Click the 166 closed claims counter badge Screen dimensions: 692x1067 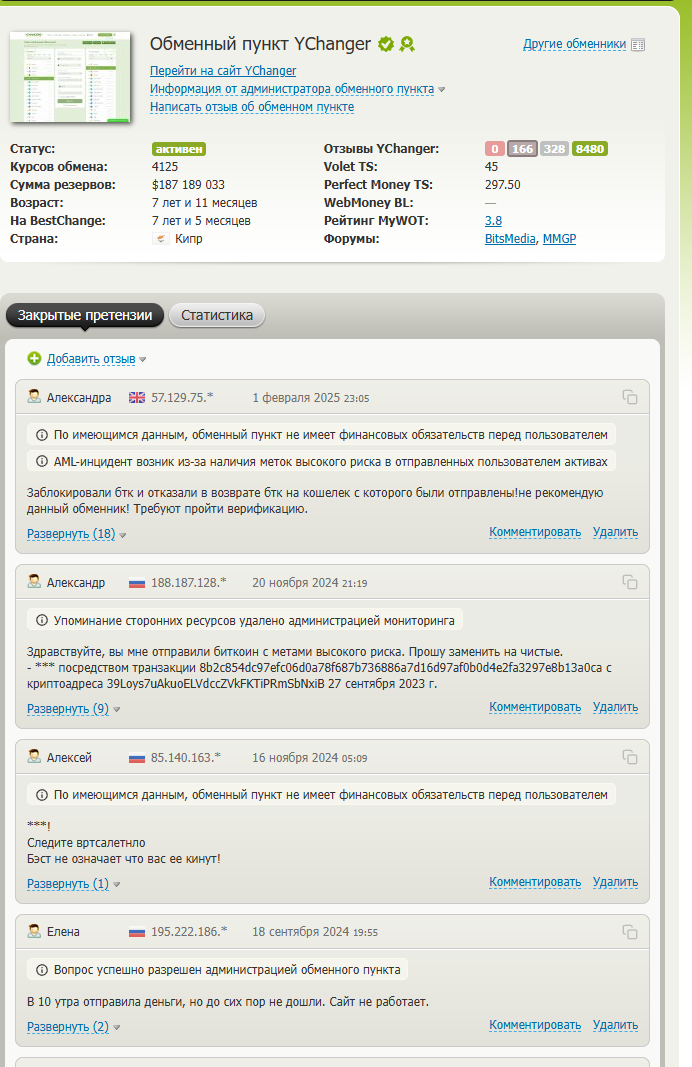coord(523,149)
